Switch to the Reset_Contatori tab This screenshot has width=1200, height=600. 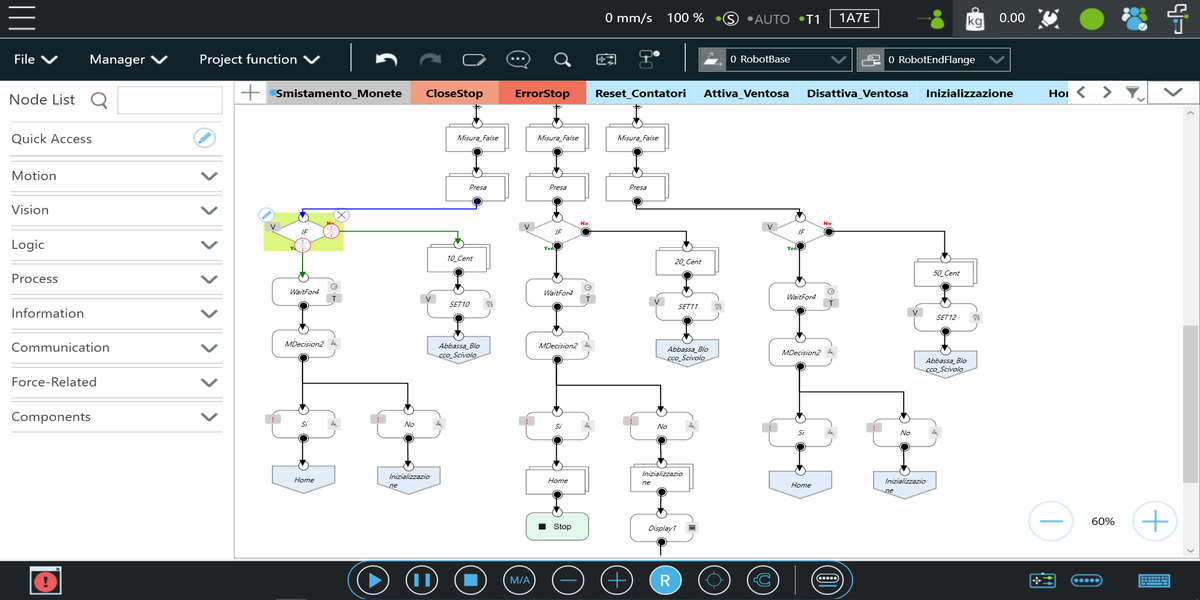click(640, 93)
